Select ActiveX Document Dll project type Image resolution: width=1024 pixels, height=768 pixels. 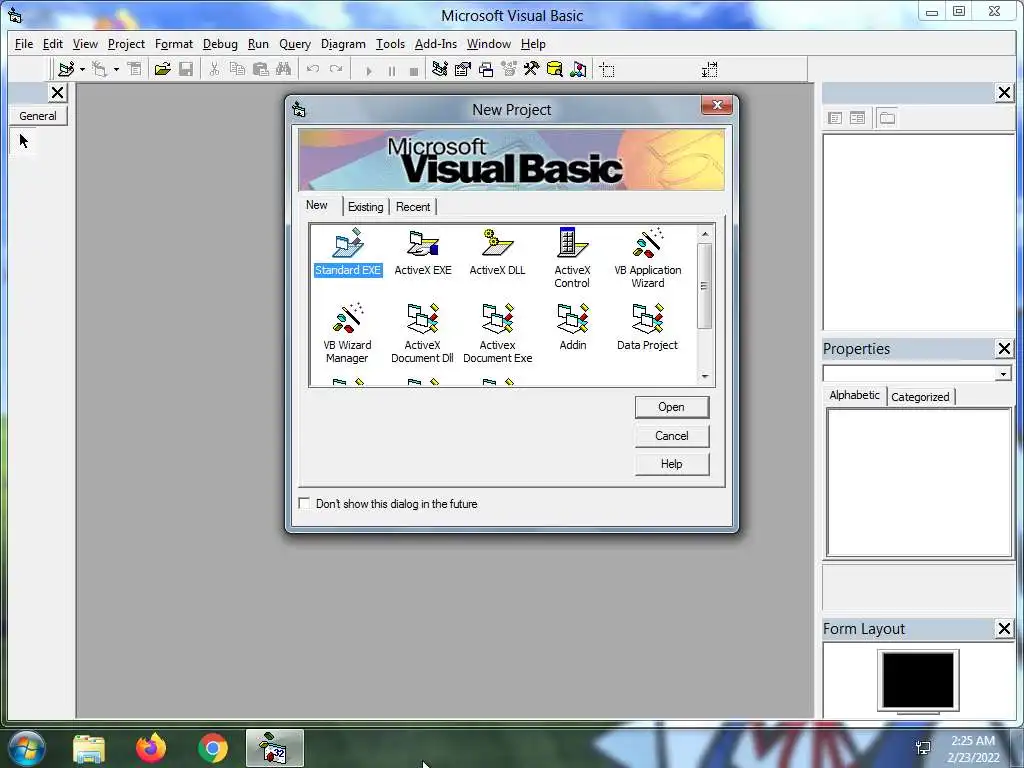pos(423,333)
